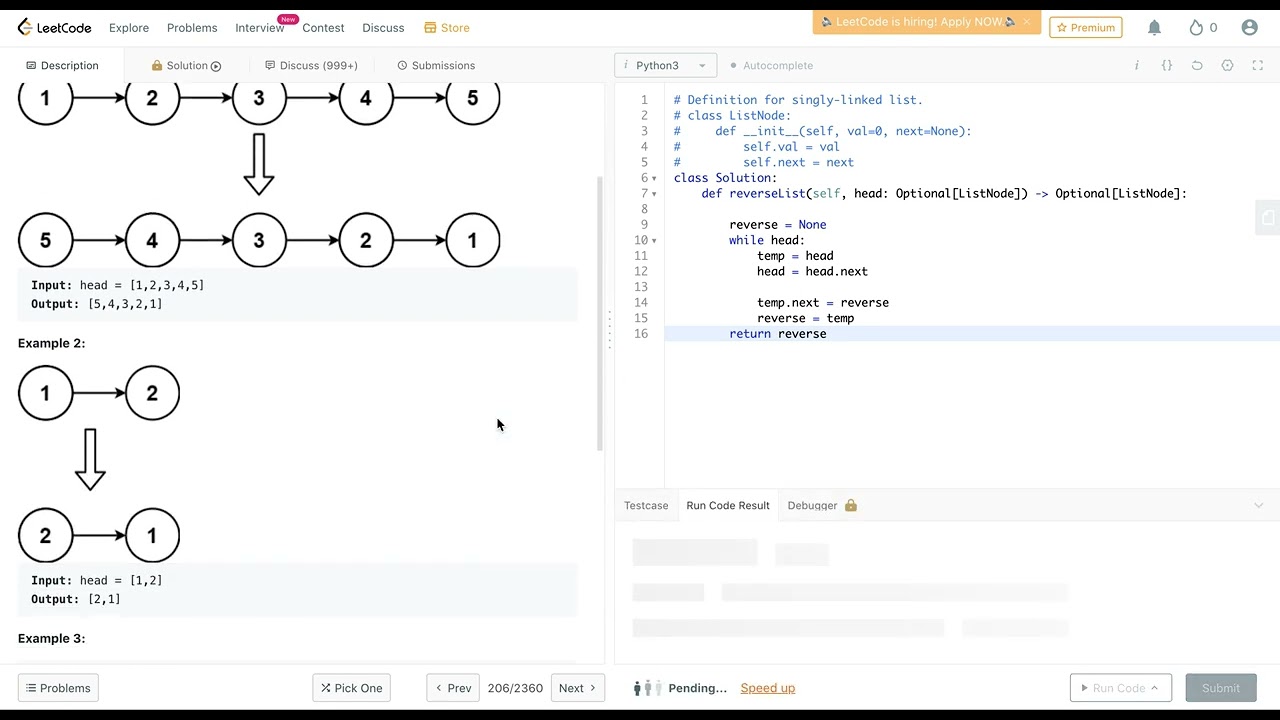Screen dimensions: 1280x720
Task: Open the user profile avatar
Action: click(x=1249, y=28)
